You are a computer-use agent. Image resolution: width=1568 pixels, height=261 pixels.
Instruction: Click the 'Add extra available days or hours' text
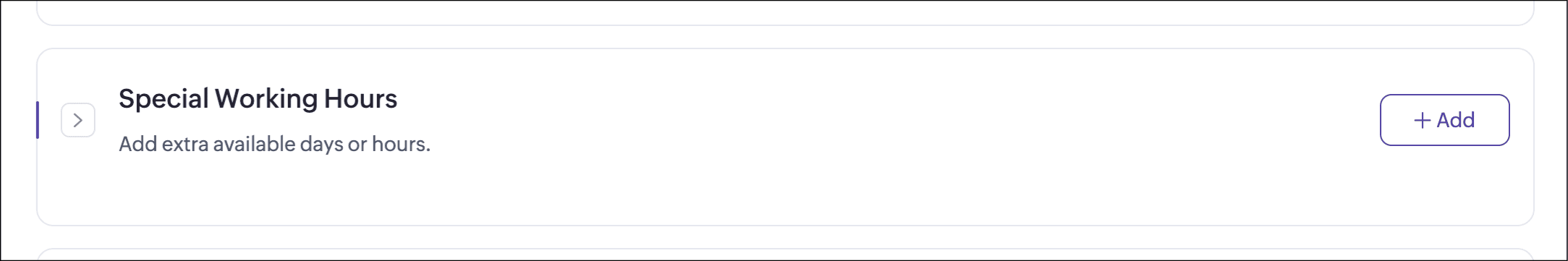click(274, 144)
